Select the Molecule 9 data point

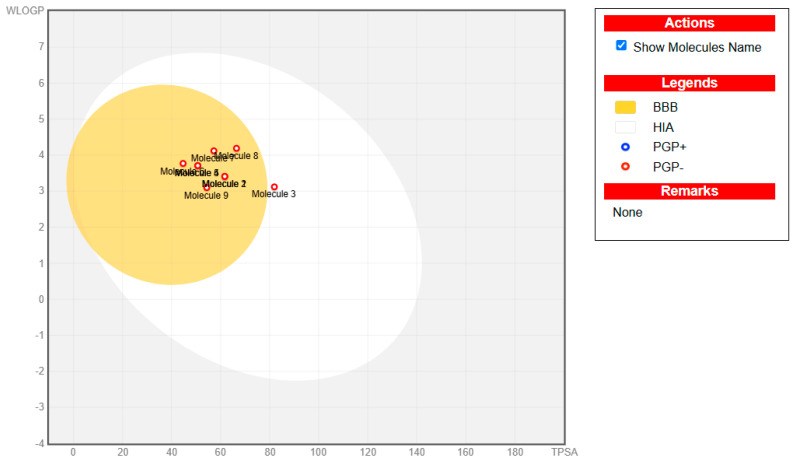pyautogui.click(x=207, y=187)
